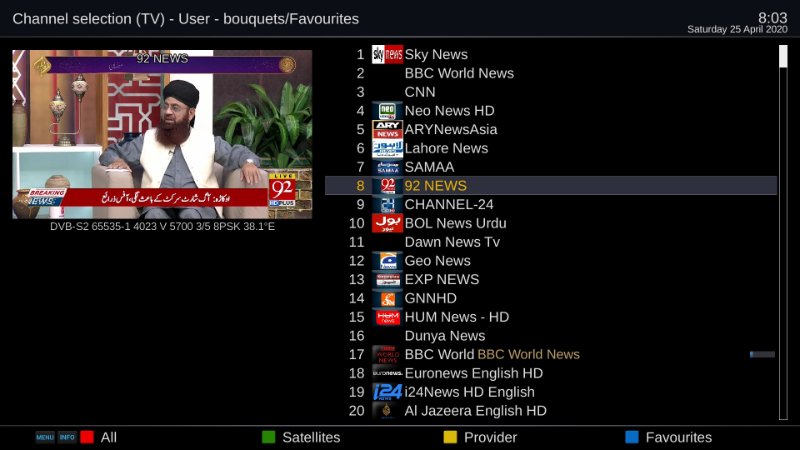Click the i24News channel logo
This screenshot has width=800, height=450.
point(387,392)
